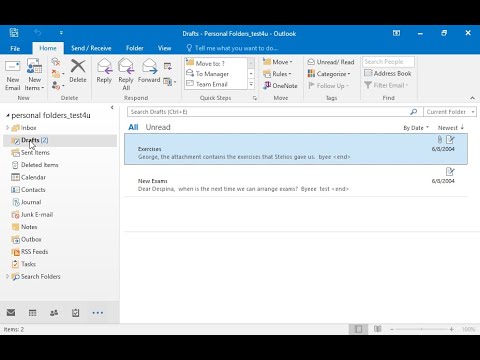Switch to the View tab

pos(164,48)
